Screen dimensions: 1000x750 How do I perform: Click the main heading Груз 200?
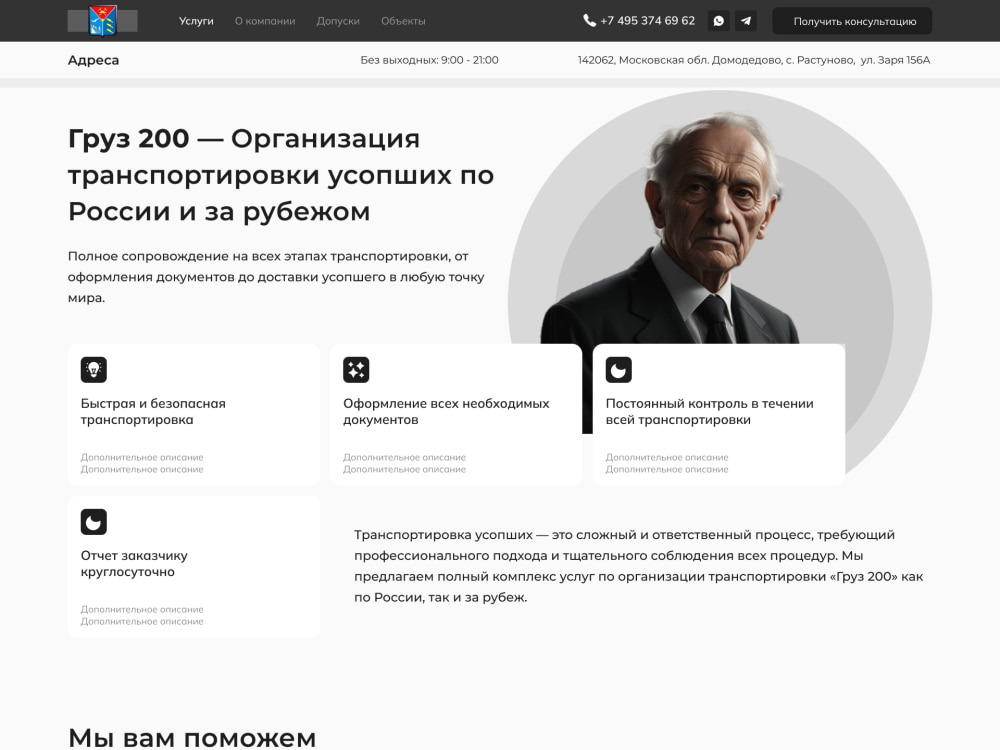point(281,175)
